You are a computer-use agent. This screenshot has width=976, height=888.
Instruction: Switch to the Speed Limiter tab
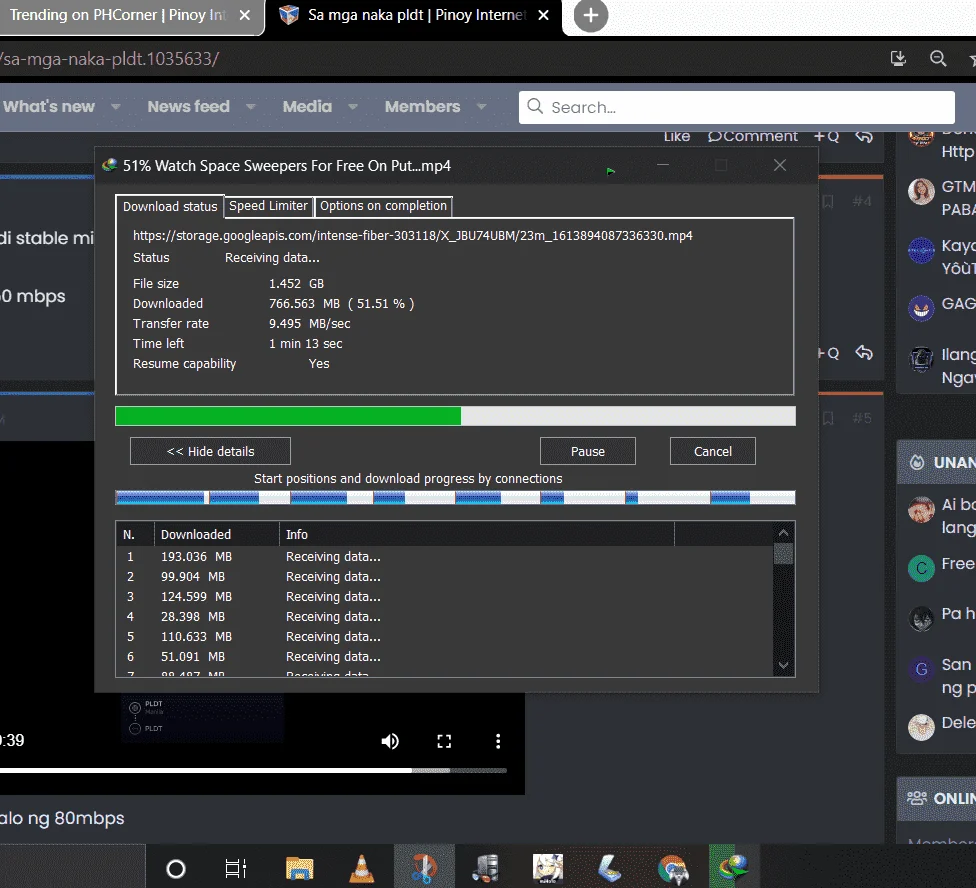coord(268,206)
